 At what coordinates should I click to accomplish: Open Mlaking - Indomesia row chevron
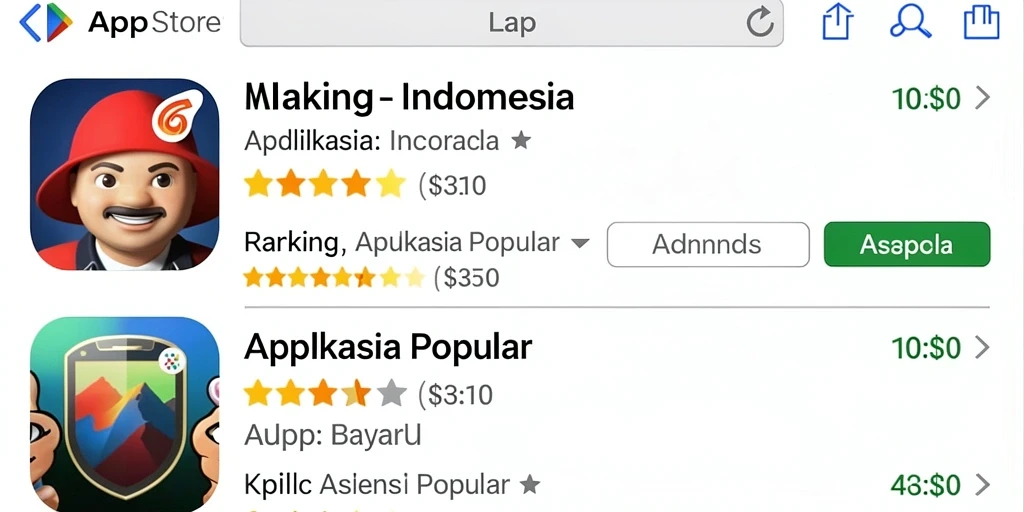pos(982,99)
